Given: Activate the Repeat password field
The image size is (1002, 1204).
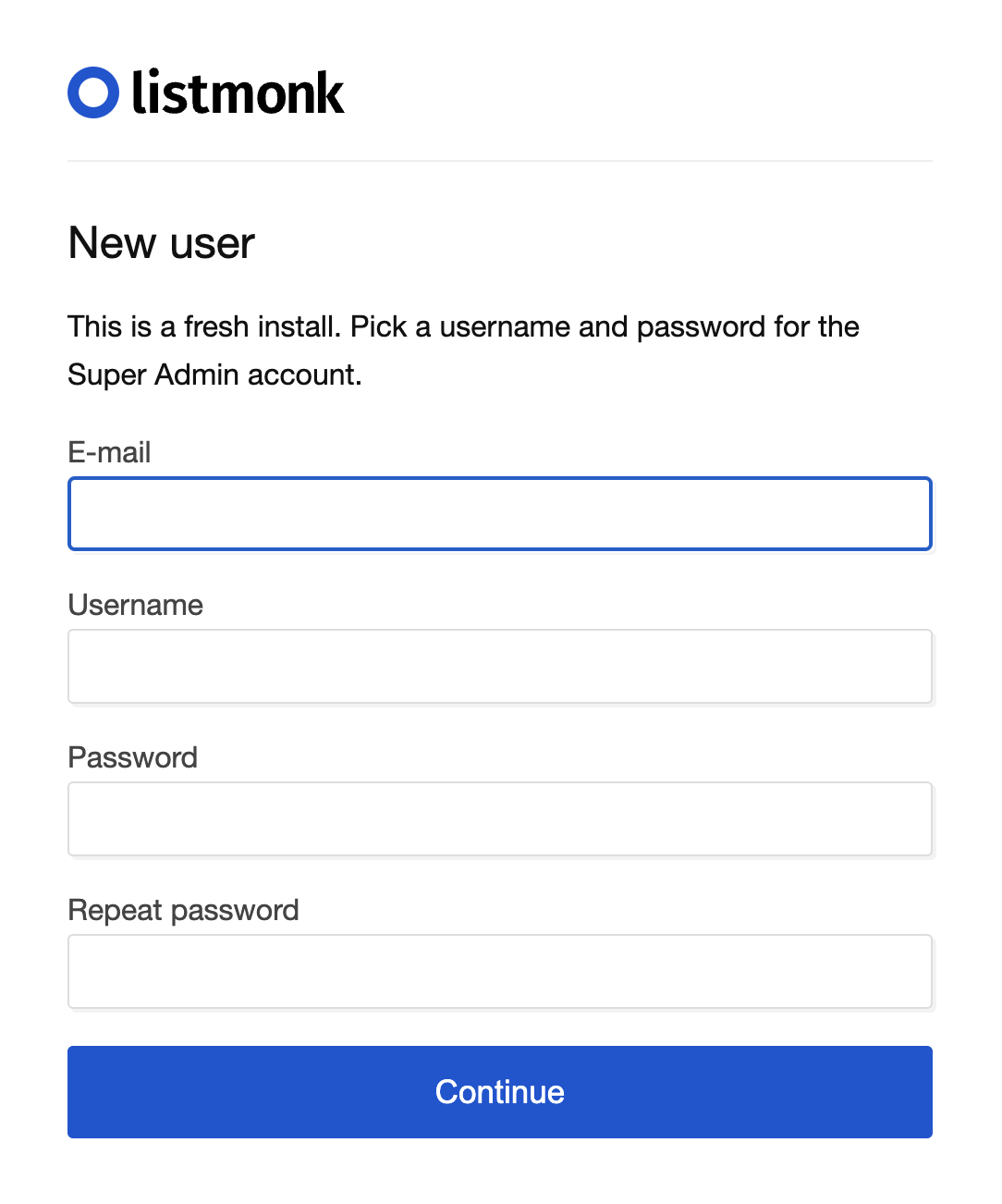Looking at the screenshot, I should [499, 972].
